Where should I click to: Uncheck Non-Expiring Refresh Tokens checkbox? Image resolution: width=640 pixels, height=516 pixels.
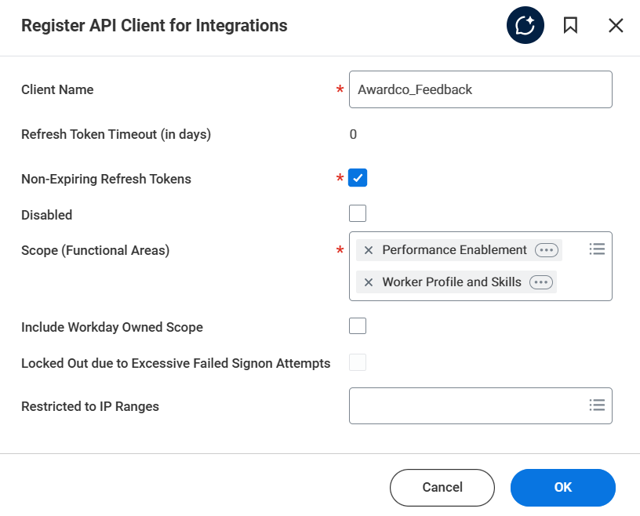[358, 178]
